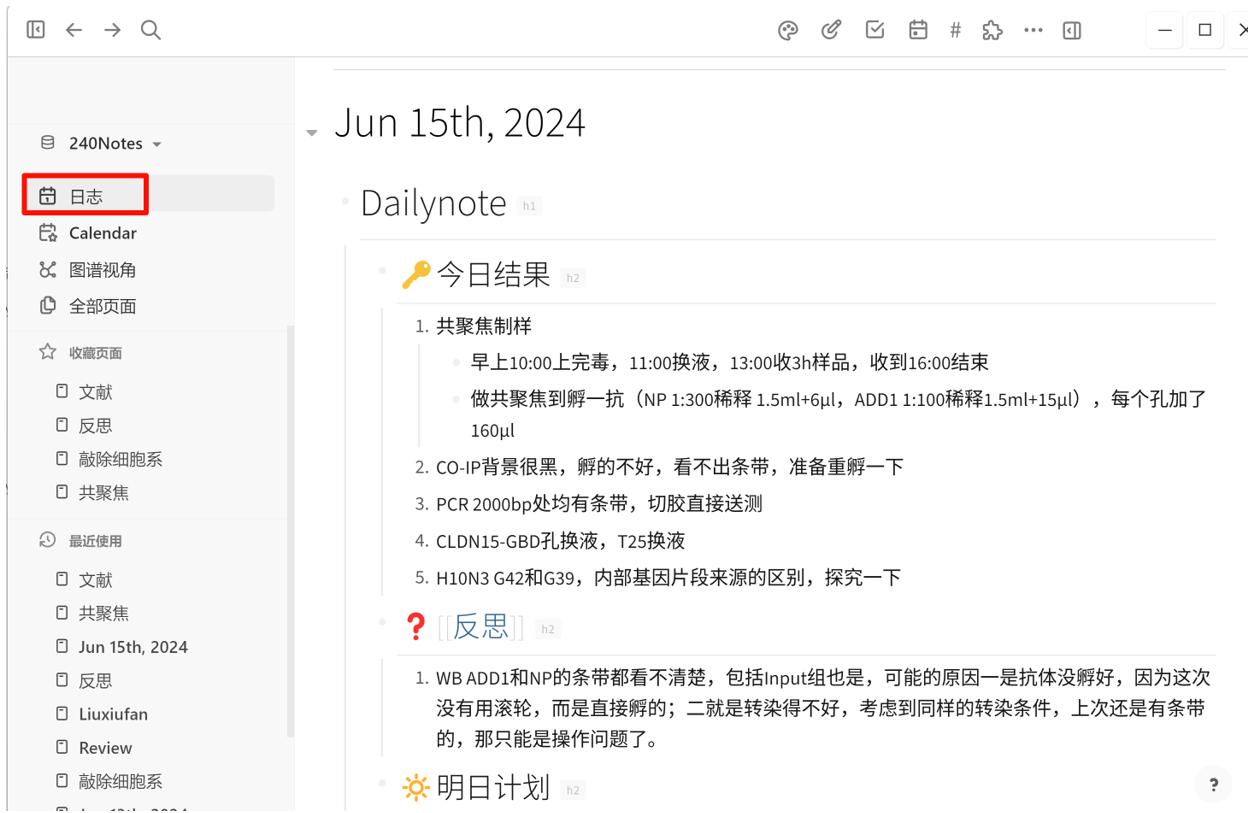Image resolution: width=1248 pixels, height=813 pixels.
Task: Open search with the magnifier icon
Action: click(150, 30)
